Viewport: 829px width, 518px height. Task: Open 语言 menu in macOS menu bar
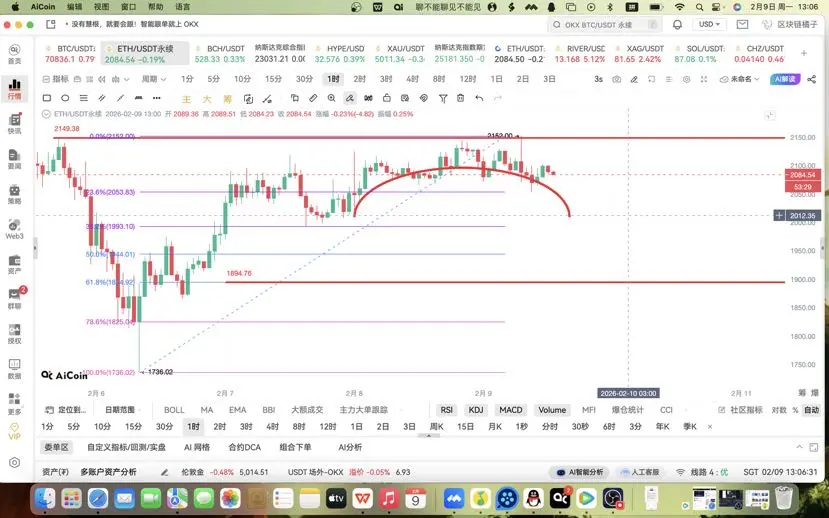point(182,7)
